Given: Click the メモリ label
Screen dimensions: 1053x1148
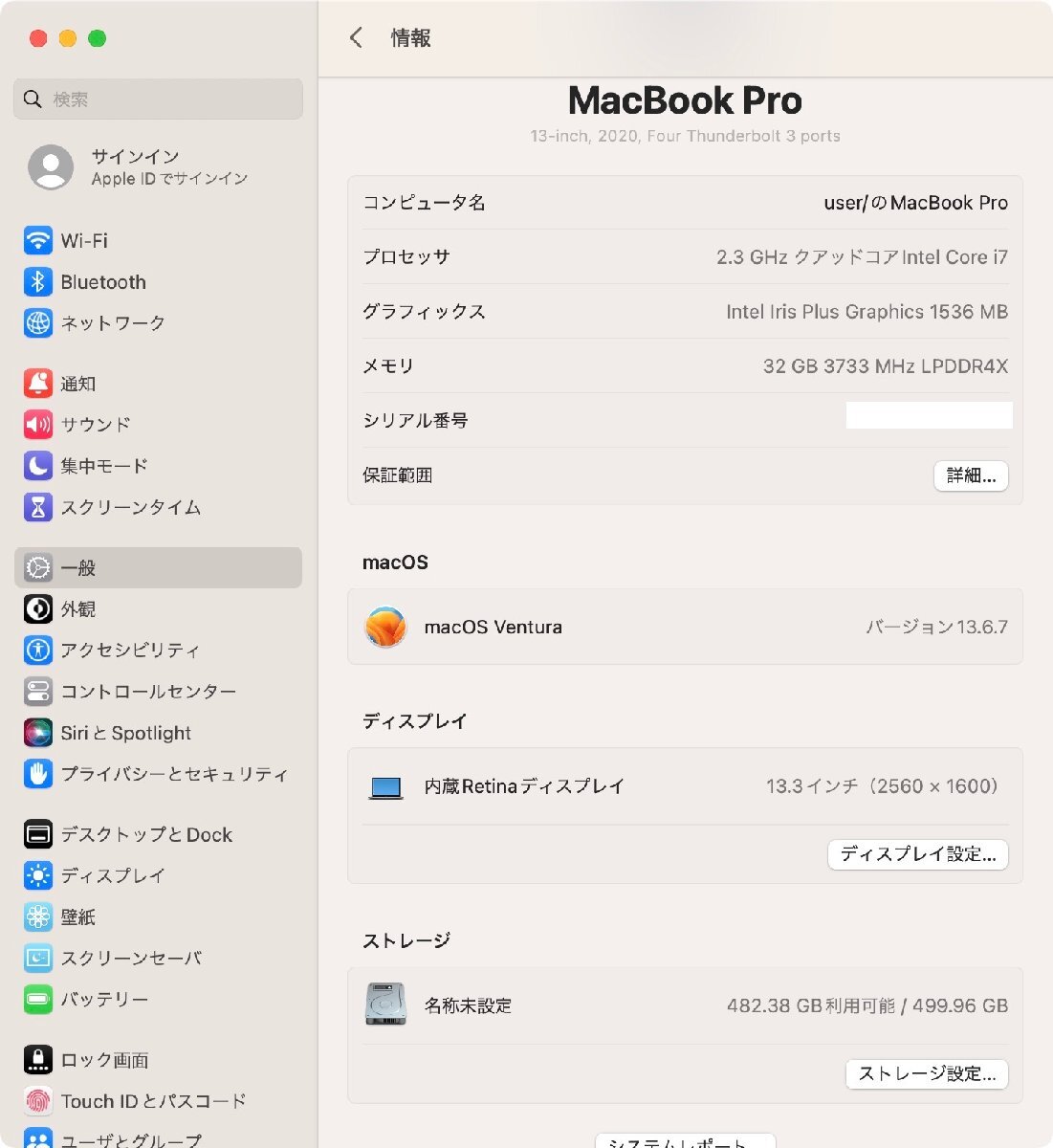Looking at the screenshot, I should [388, 366].
